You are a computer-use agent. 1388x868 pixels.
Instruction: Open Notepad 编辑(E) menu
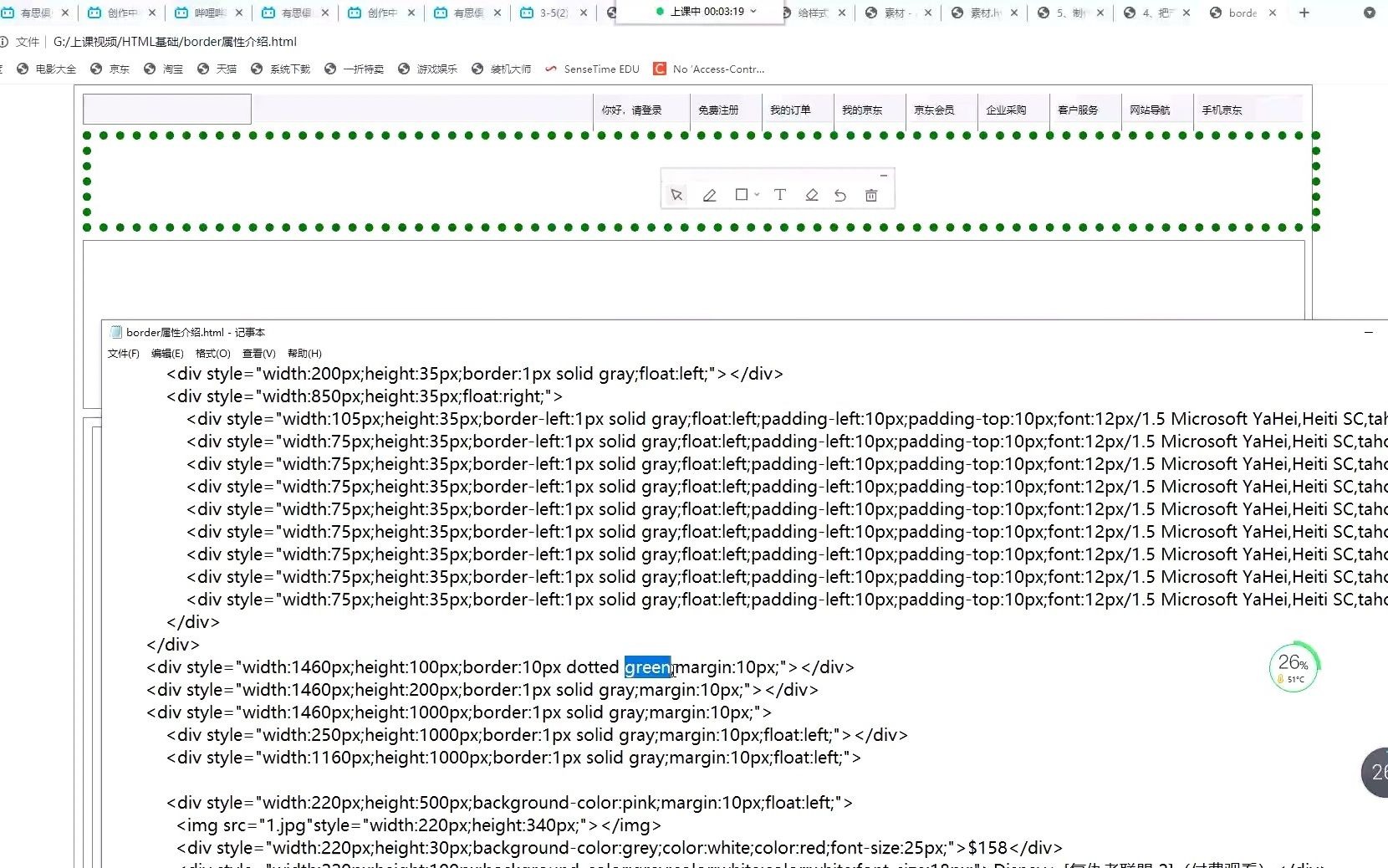(167, 354)
